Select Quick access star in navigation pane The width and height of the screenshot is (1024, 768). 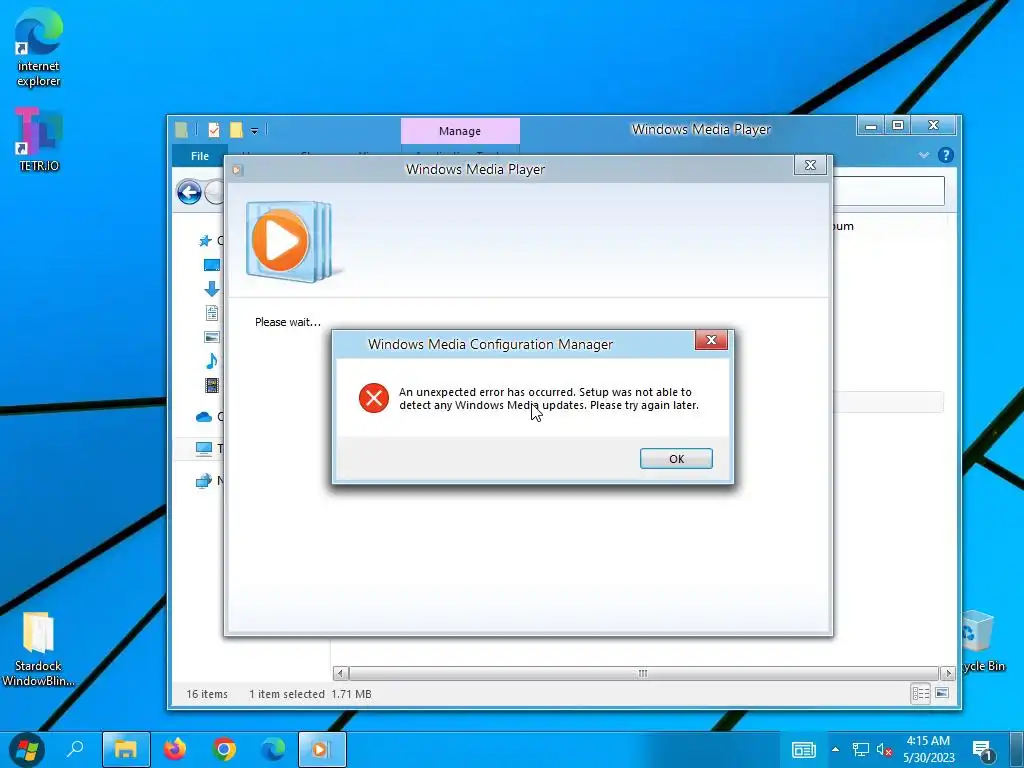tap(205, 241)
